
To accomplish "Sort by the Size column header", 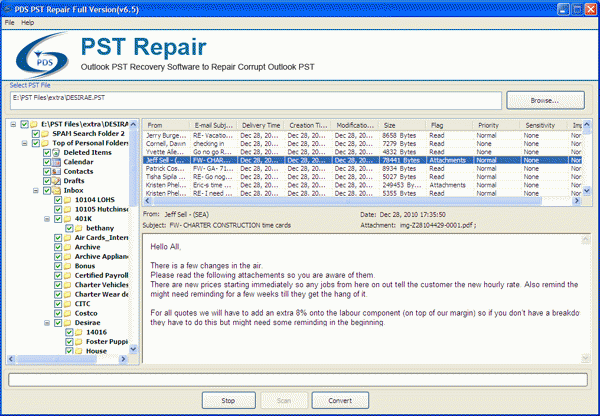I will coord(403,125).
